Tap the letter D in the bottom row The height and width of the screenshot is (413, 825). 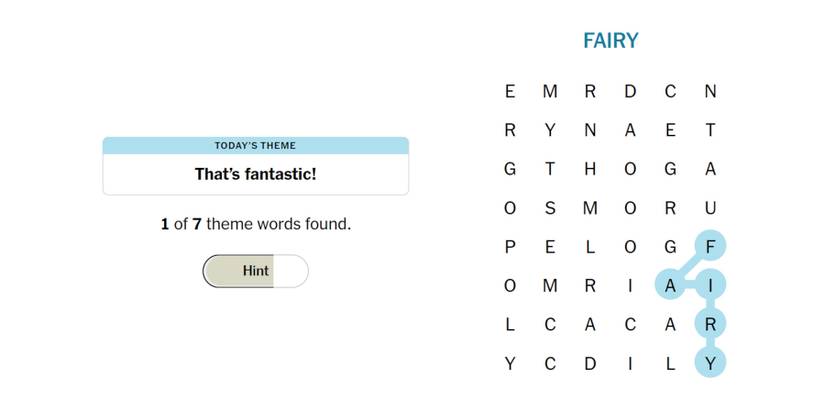(x=590, y=364)
